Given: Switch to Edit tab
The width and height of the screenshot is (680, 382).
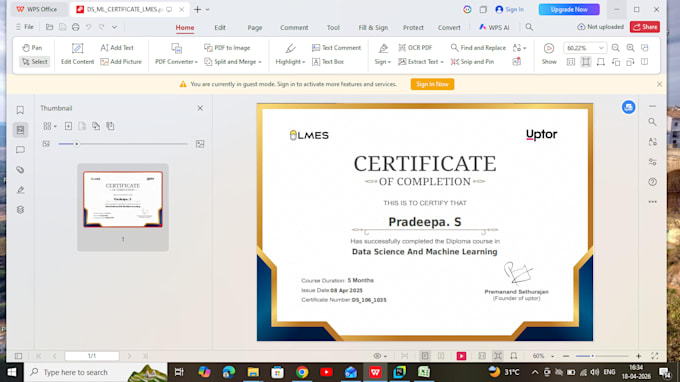Looking at the screenshot, I should (x=220, y=27).
